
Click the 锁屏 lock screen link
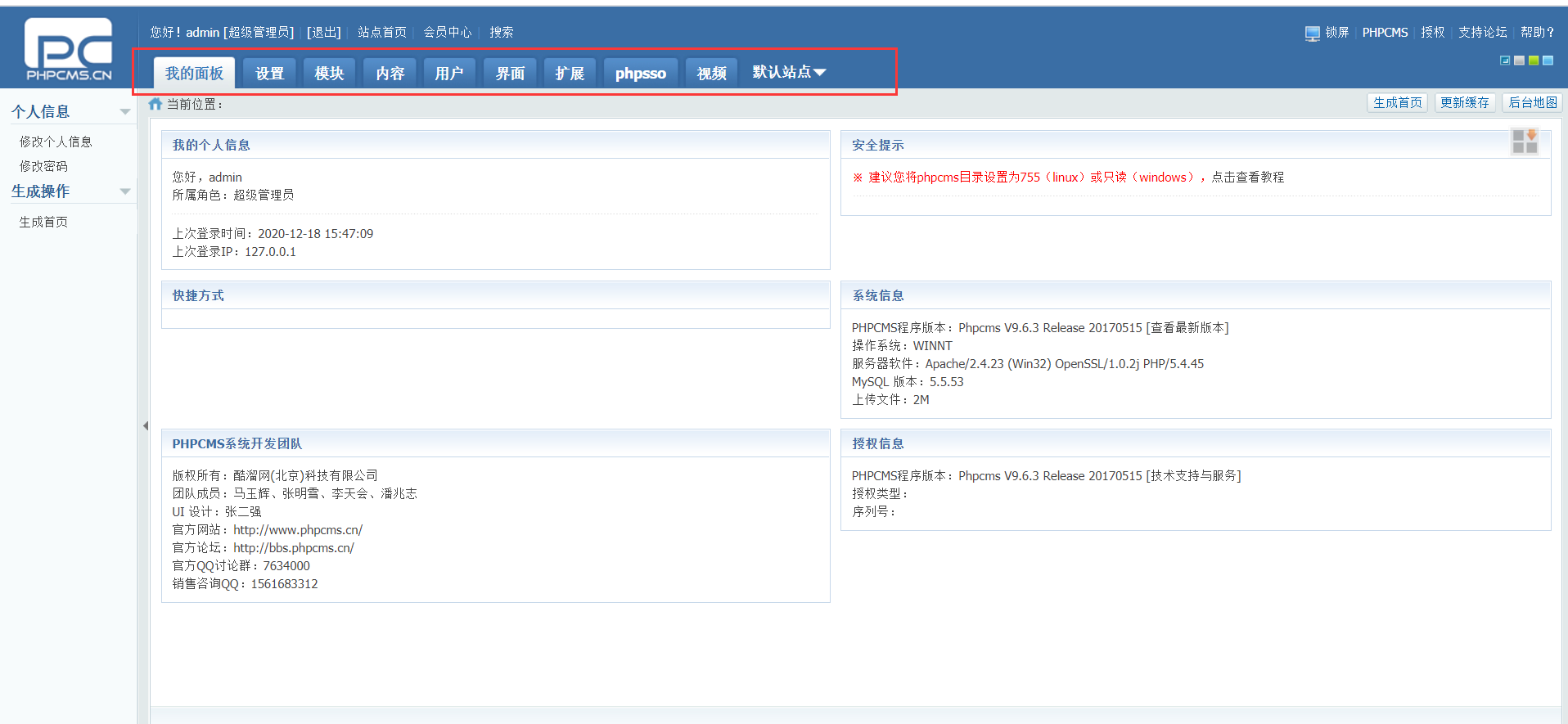[1337, 32]
